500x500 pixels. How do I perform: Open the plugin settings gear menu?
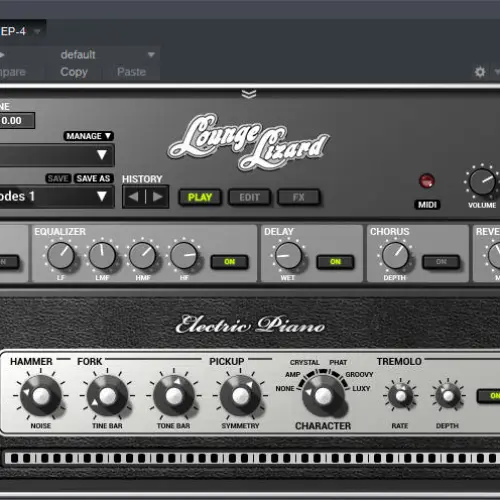[x=480, y=72]
